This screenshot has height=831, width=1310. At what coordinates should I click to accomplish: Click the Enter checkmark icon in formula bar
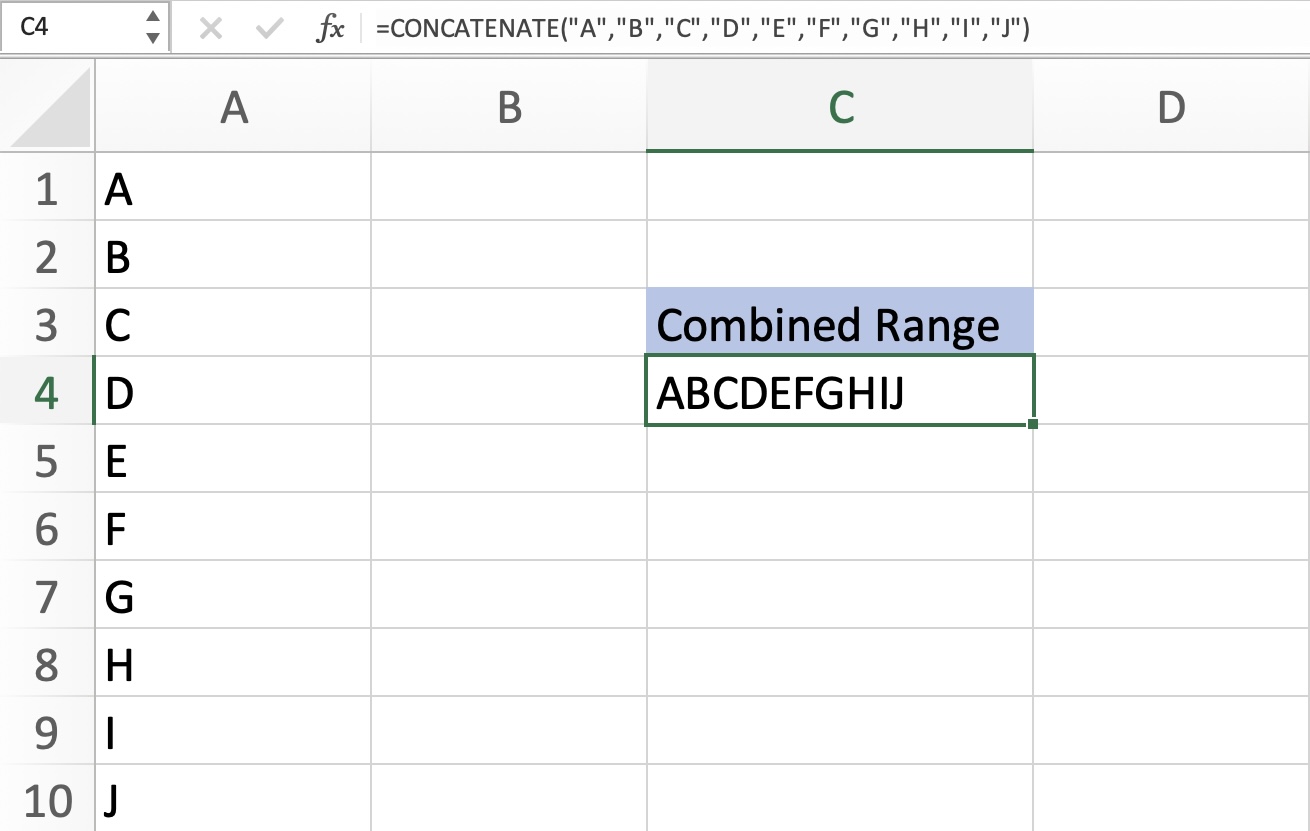[267, 29]
